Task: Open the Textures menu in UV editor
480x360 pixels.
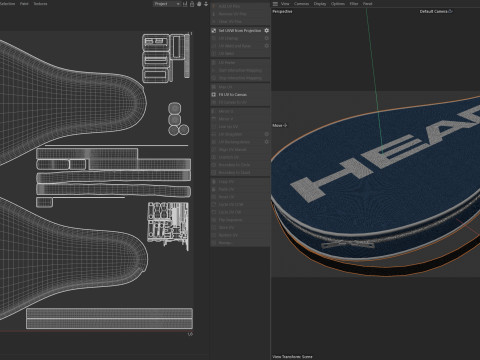Action: coord(40,4)
